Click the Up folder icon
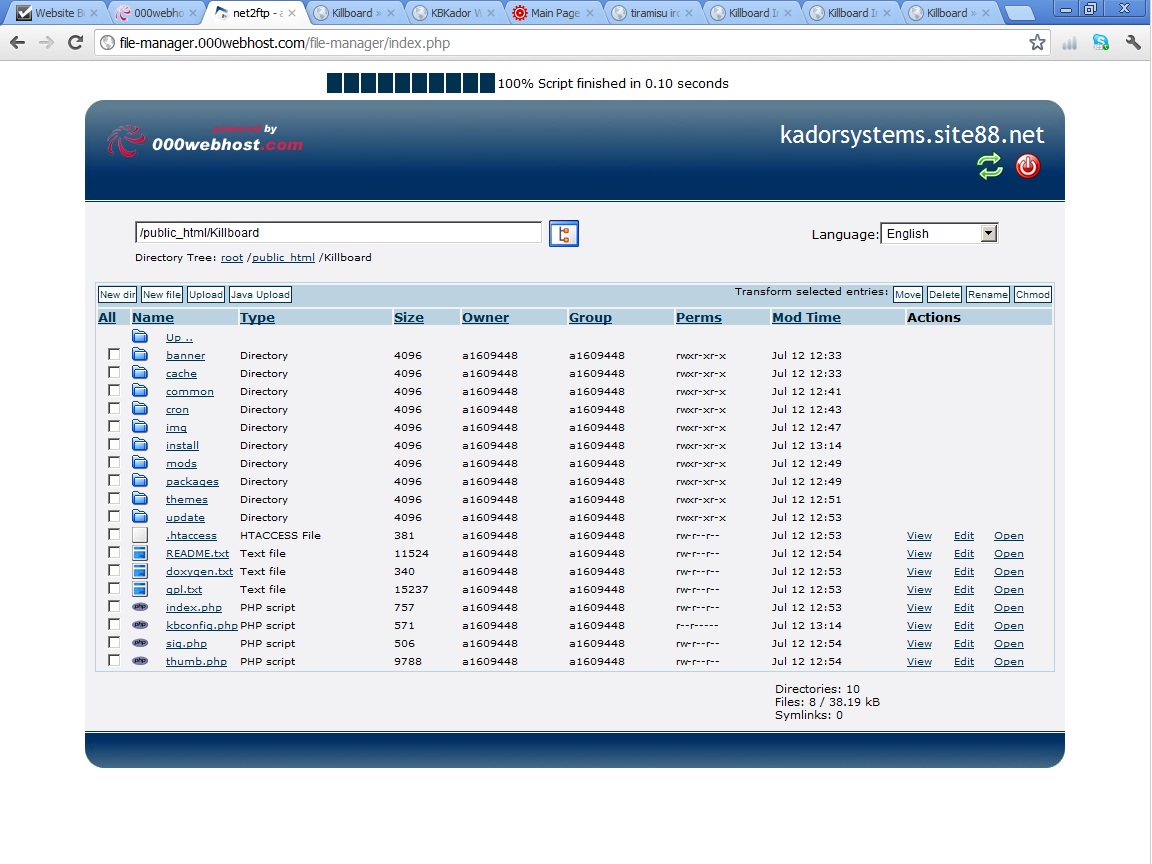The width and height of the screenshot is (1152, 864). [140, 336]
